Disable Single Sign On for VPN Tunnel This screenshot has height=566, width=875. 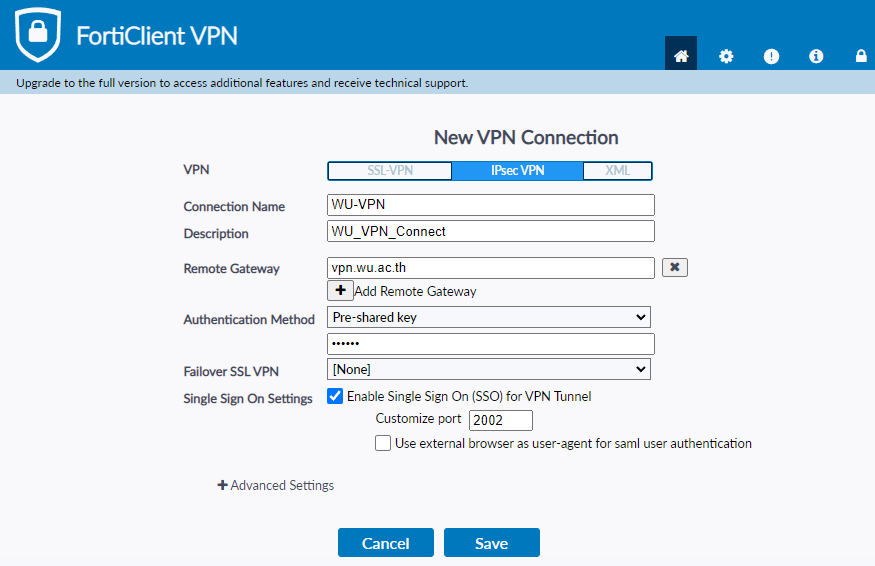[335, 396]
